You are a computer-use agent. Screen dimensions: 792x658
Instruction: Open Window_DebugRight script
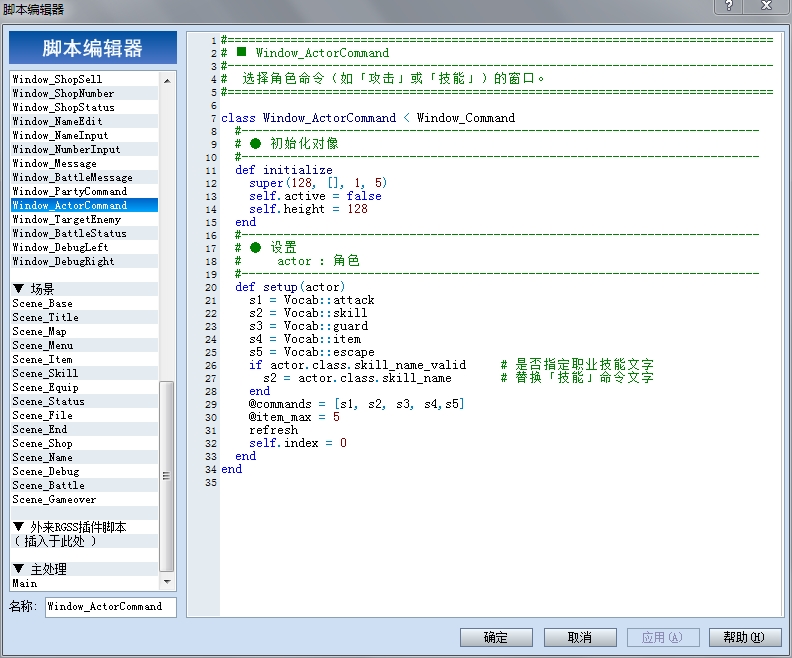pyautogui.click(x=84, y=261)
